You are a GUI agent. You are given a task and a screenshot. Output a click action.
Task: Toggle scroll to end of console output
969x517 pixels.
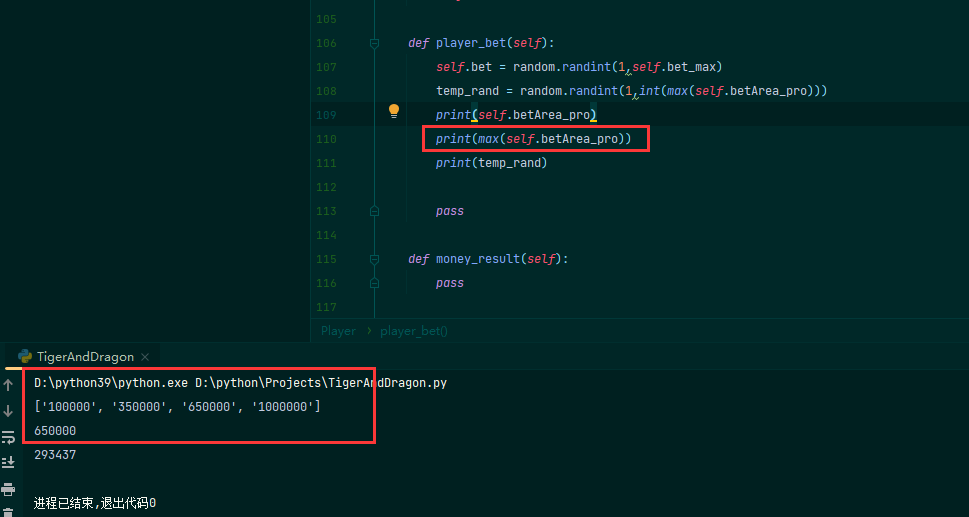coord(8,462)
